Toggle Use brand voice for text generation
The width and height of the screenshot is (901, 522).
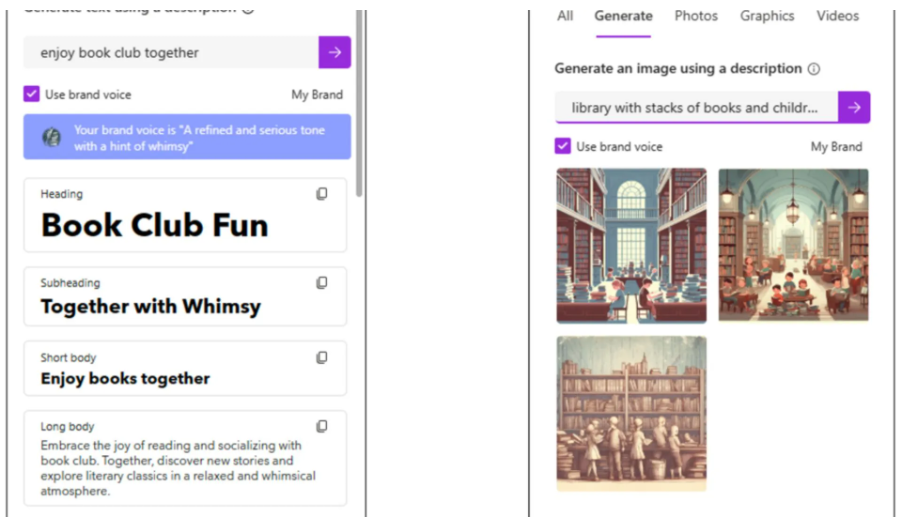(x=32, y=95)
